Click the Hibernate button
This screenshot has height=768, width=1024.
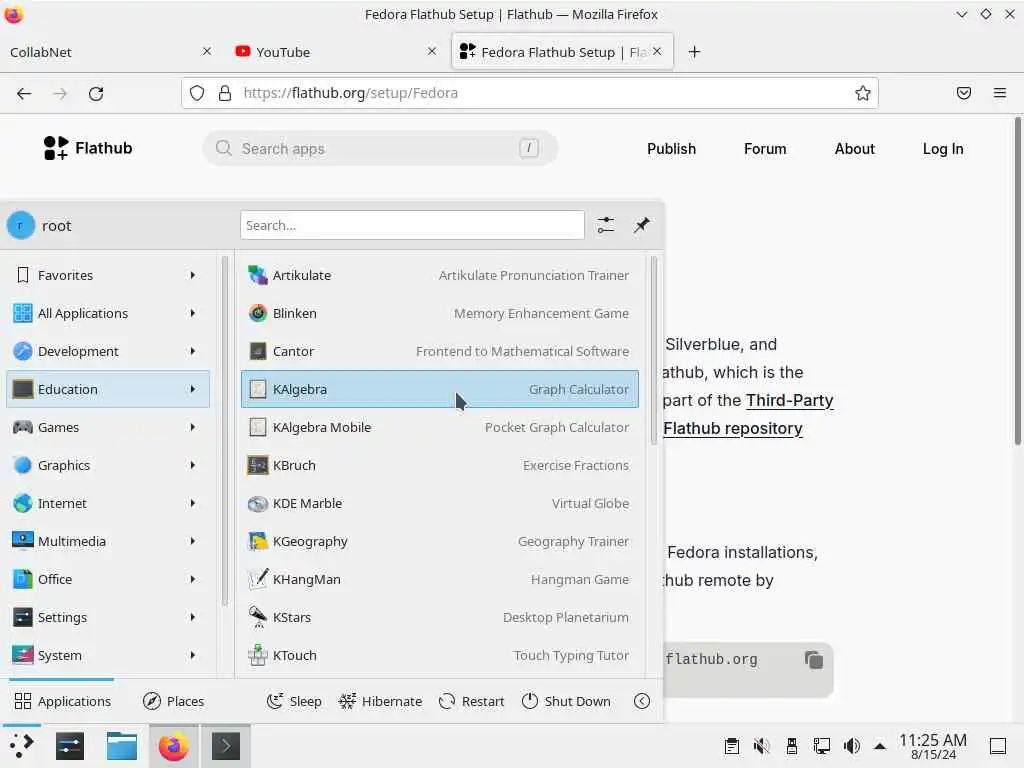point(380,701)
